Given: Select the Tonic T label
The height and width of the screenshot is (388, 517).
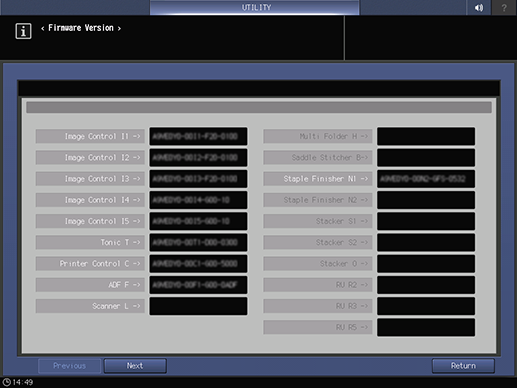Looking at the screenshot, I should click(90, 242).
